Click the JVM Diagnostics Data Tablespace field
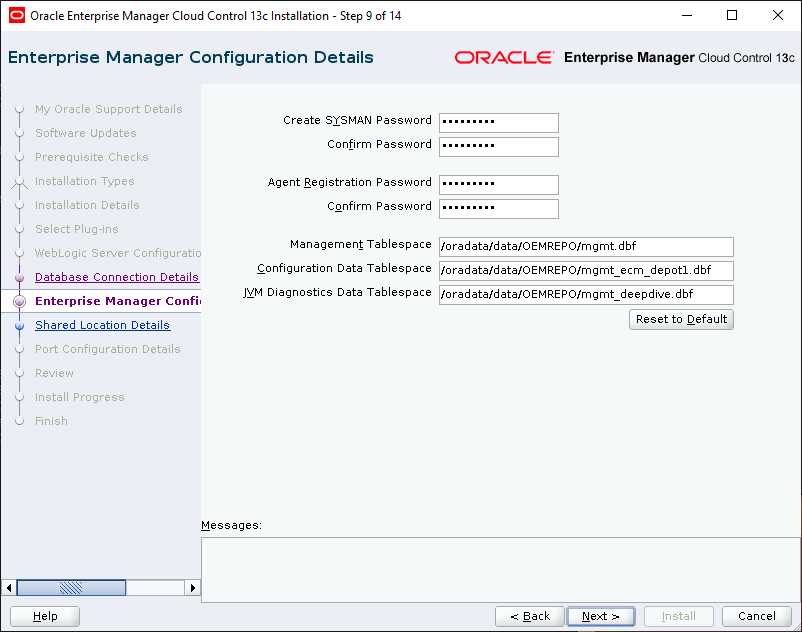This screenshot has width=802, height=632. pos(586,295)
